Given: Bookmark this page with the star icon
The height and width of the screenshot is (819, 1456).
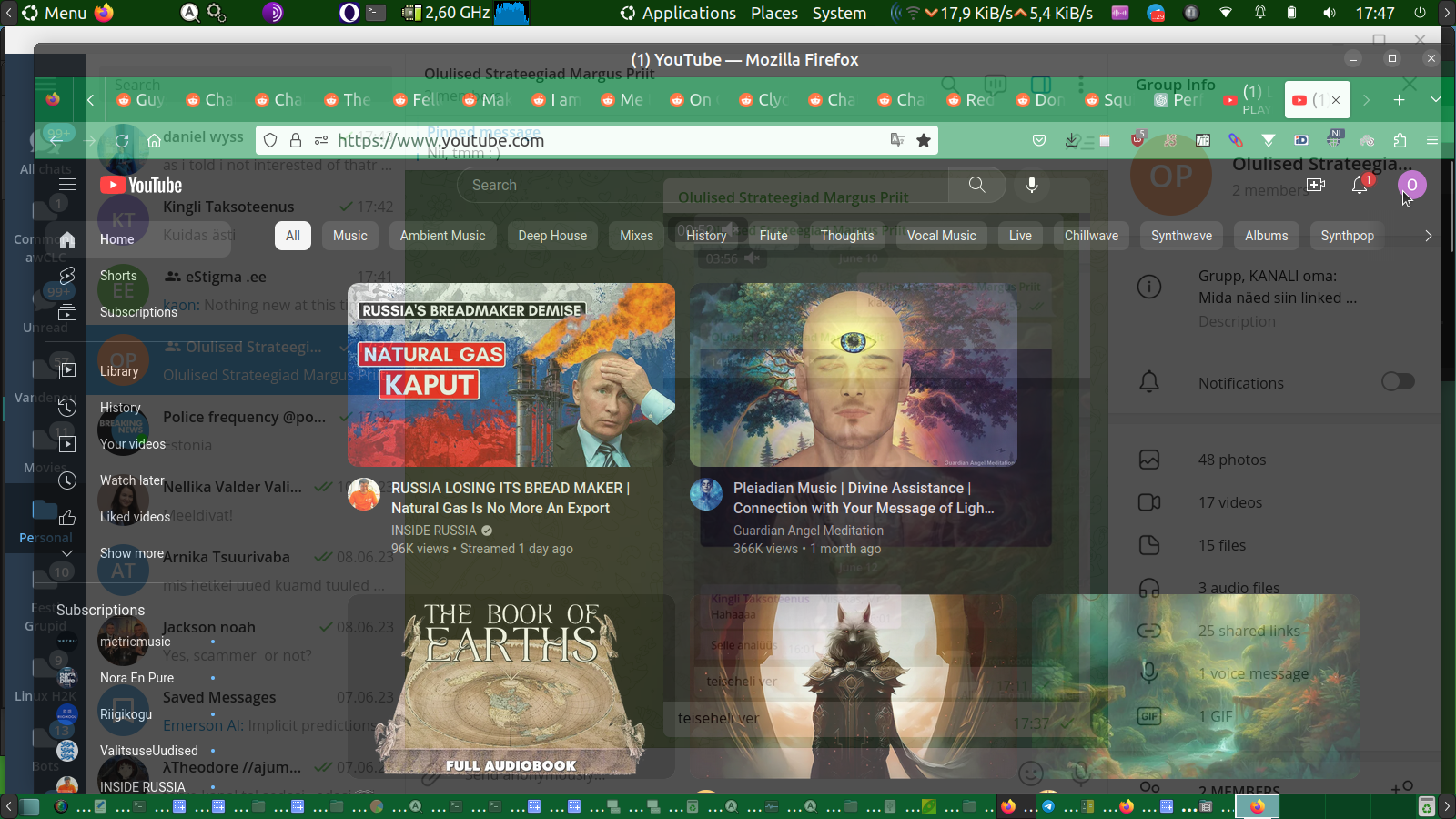Looking at the screenshot, I should [924, 140].
